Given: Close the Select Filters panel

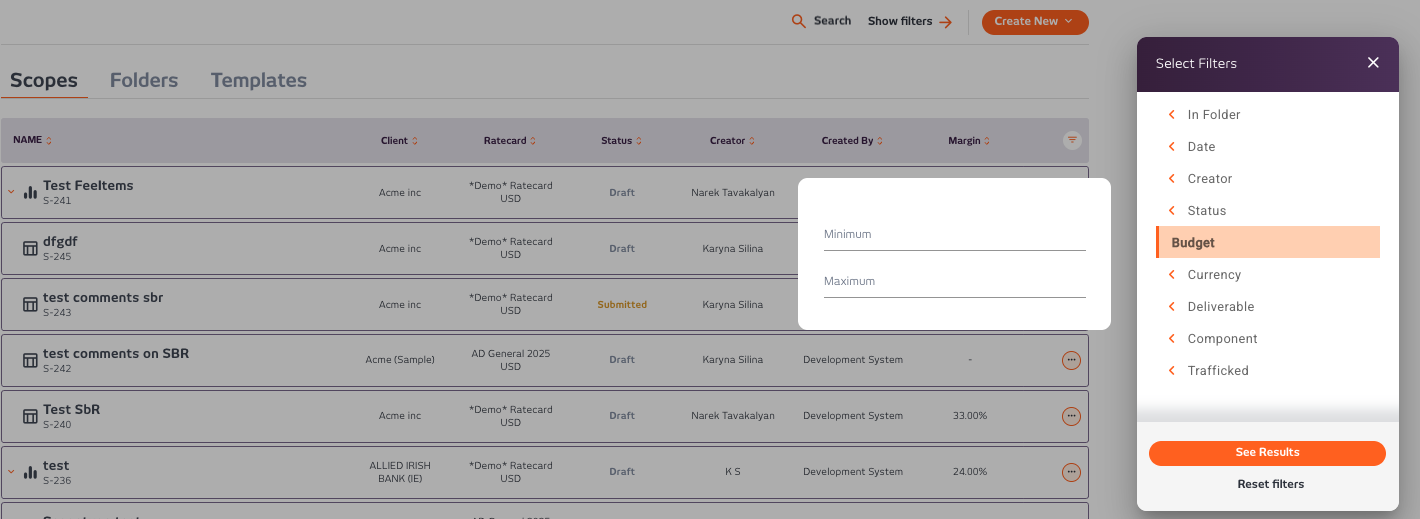Looking at the screenshot, I should (x=1373, y=63).
